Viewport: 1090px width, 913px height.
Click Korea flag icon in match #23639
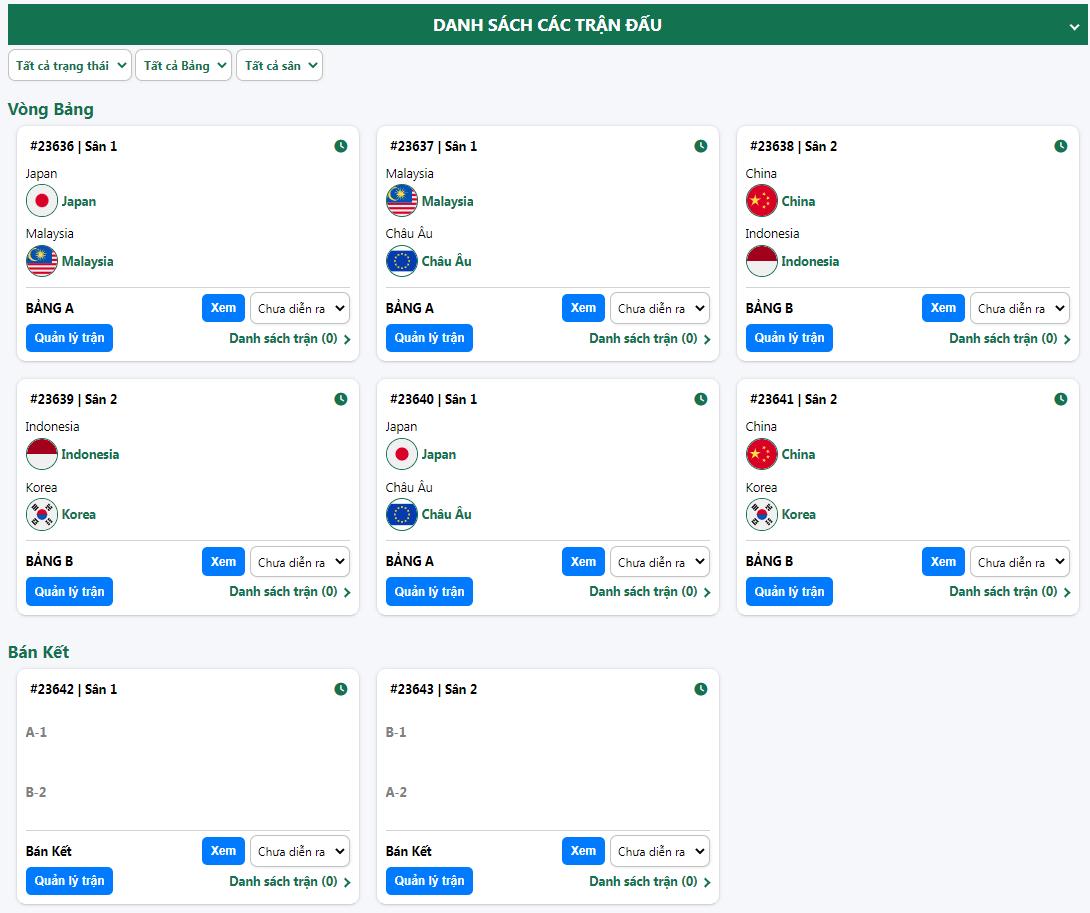tap(42, 514)
